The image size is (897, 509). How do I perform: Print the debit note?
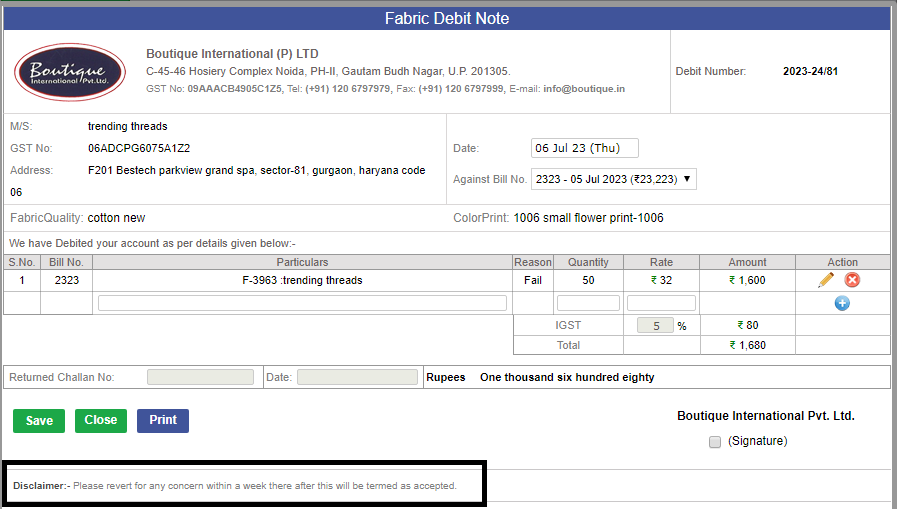click(163, 420)
